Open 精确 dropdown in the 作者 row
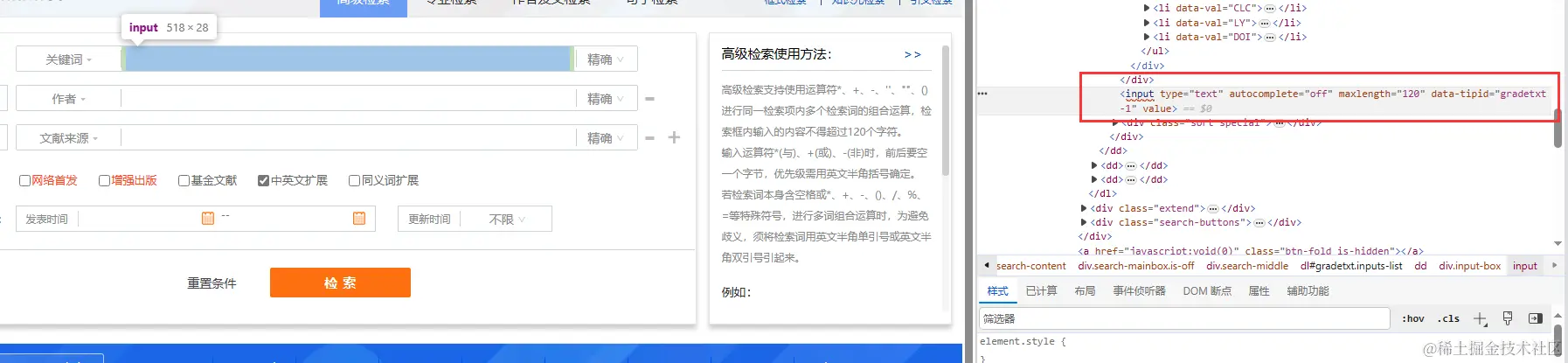 pyautogui.click(x=606, y=99)
